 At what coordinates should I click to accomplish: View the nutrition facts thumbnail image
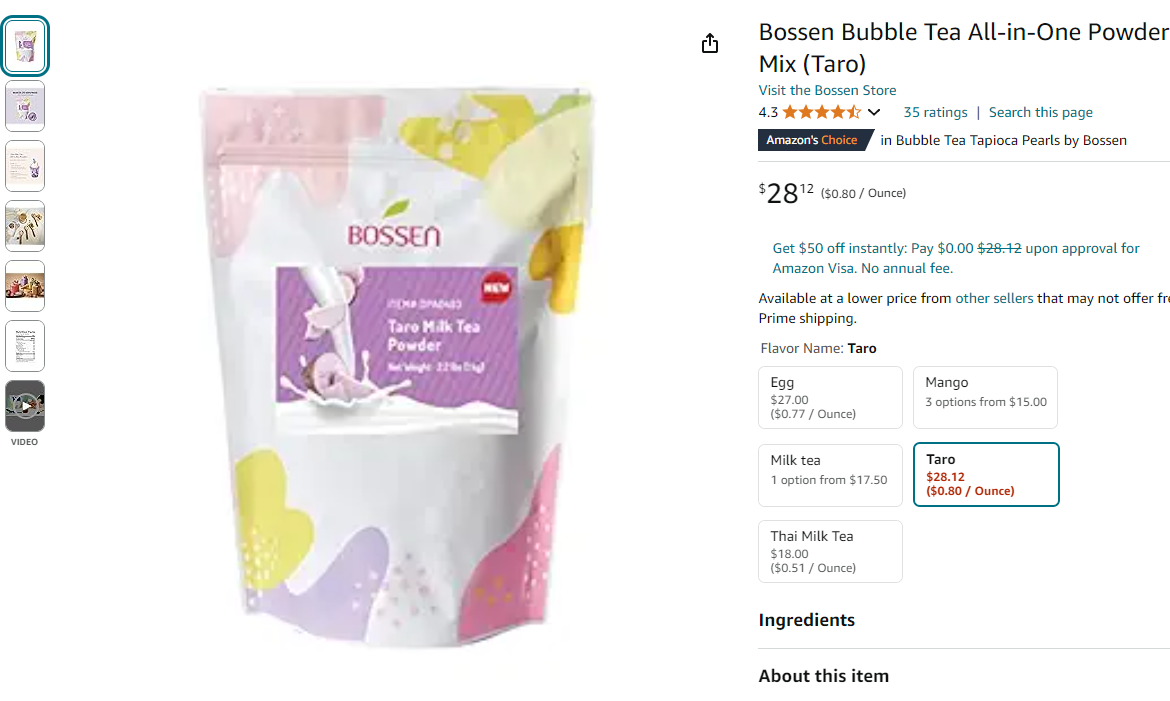pyautogui.click(x=25, y=346)
